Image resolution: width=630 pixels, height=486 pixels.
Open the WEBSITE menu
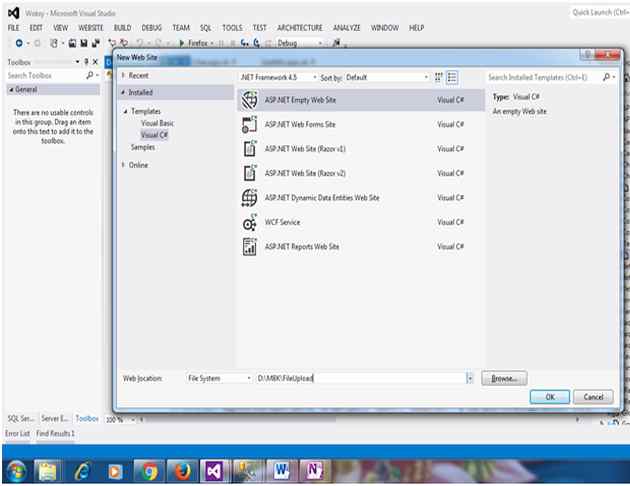pos(90,28)
